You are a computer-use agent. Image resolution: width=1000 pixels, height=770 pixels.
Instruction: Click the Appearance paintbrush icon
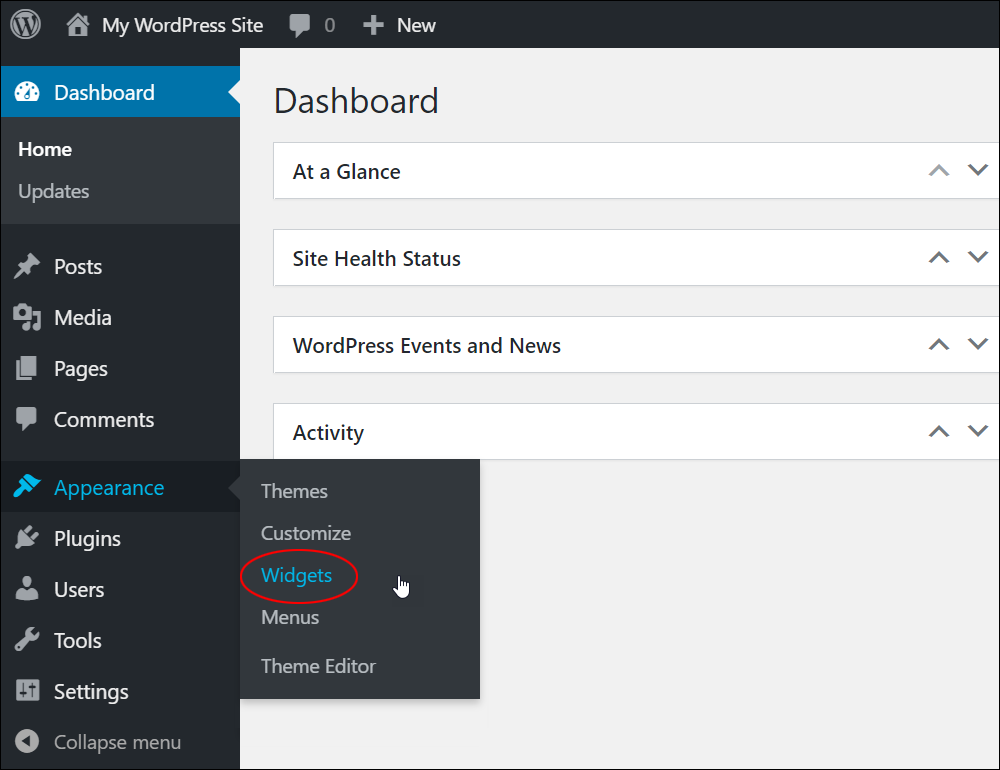(27, 487)
